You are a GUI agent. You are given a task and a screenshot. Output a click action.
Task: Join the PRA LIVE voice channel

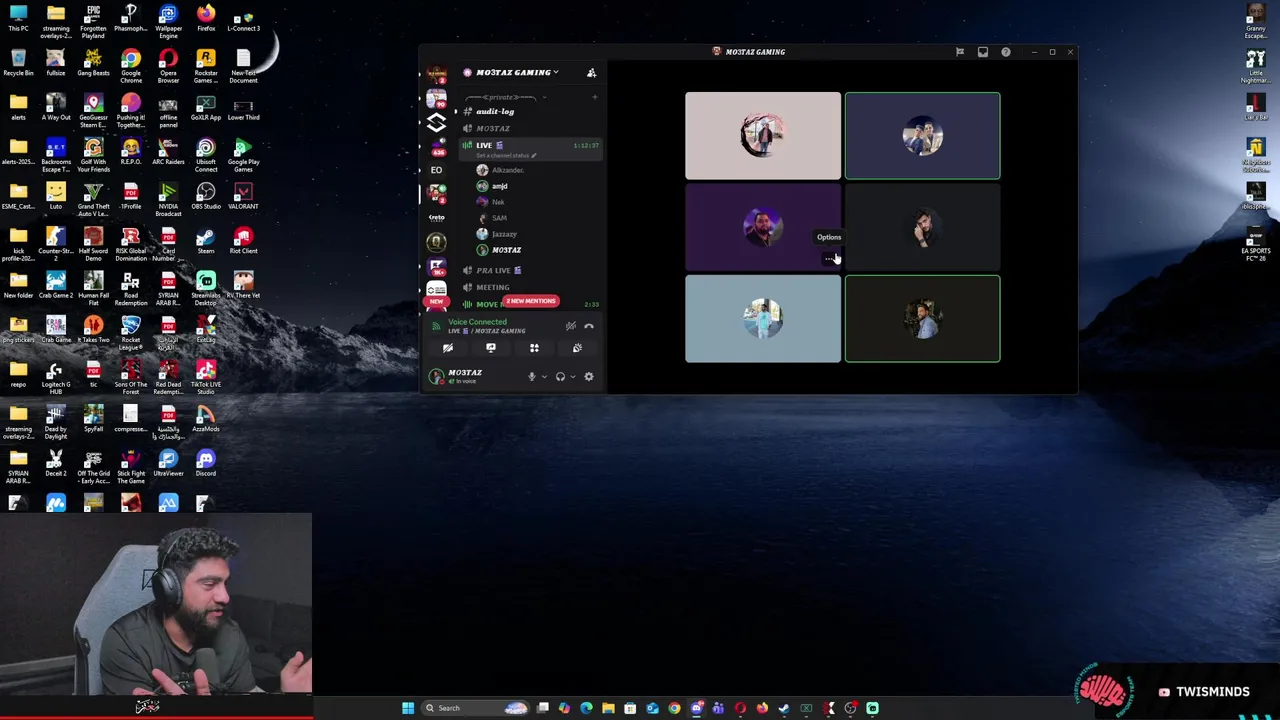(x=498, y=271)
